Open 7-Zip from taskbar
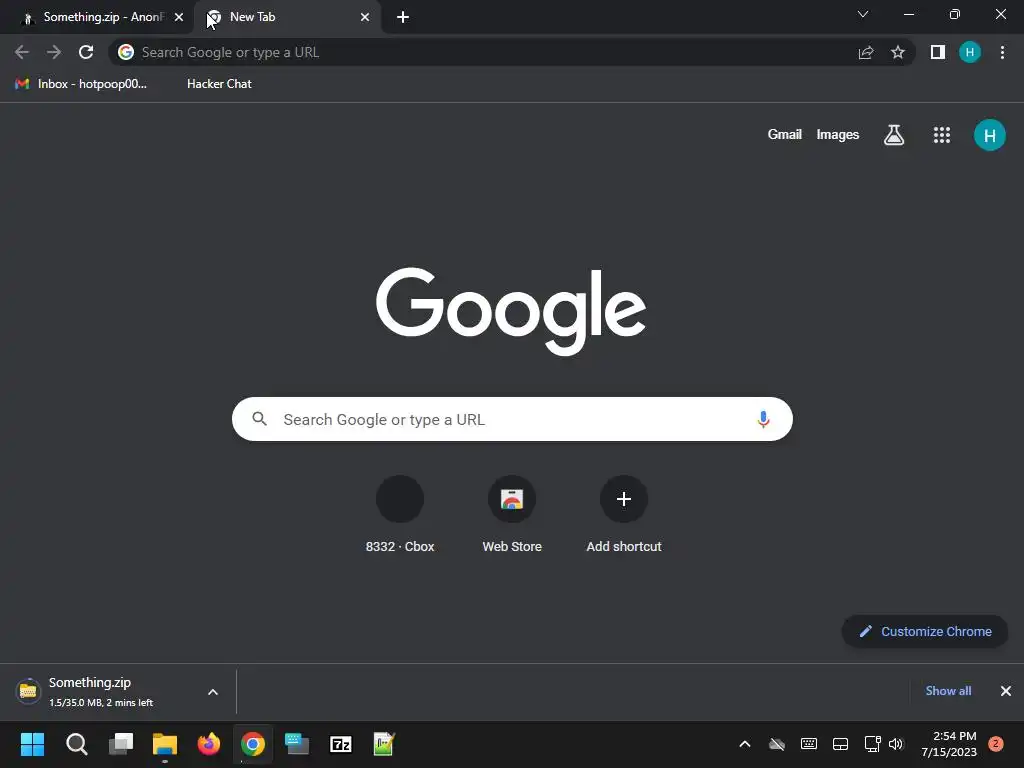The height and width of the screenshot is (768, 1024). point(341,744)
